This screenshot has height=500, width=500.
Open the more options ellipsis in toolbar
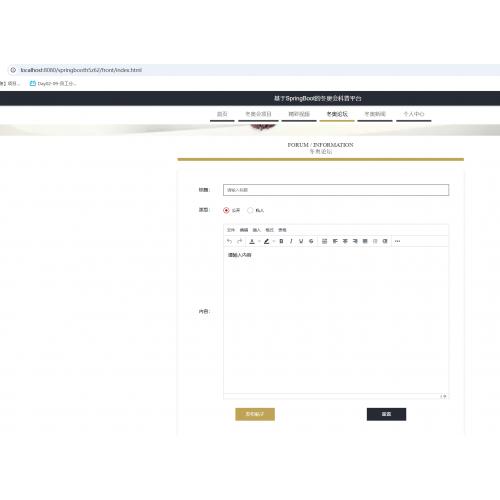click(x=397, y=241)
